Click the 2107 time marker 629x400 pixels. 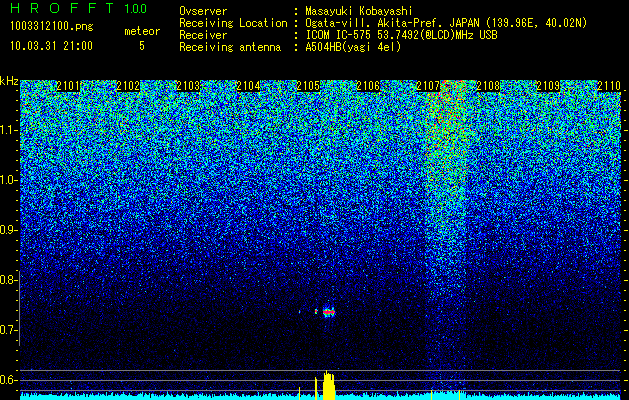tap(428, 86)
